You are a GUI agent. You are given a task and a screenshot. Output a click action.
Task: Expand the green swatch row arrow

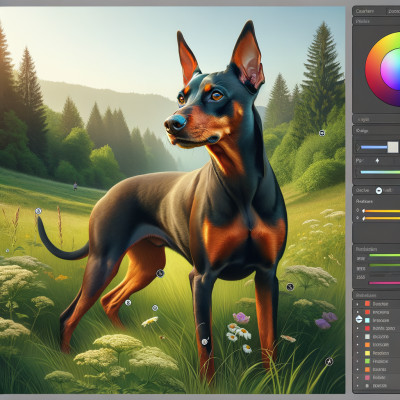pos(358,361)
